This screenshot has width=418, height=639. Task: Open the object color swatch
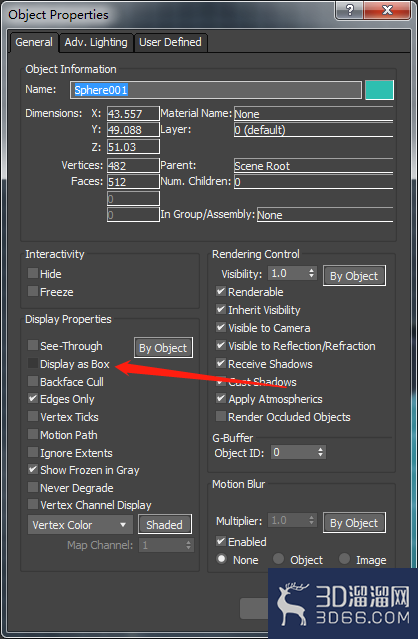pyautogui.click(x=379, y=90)
